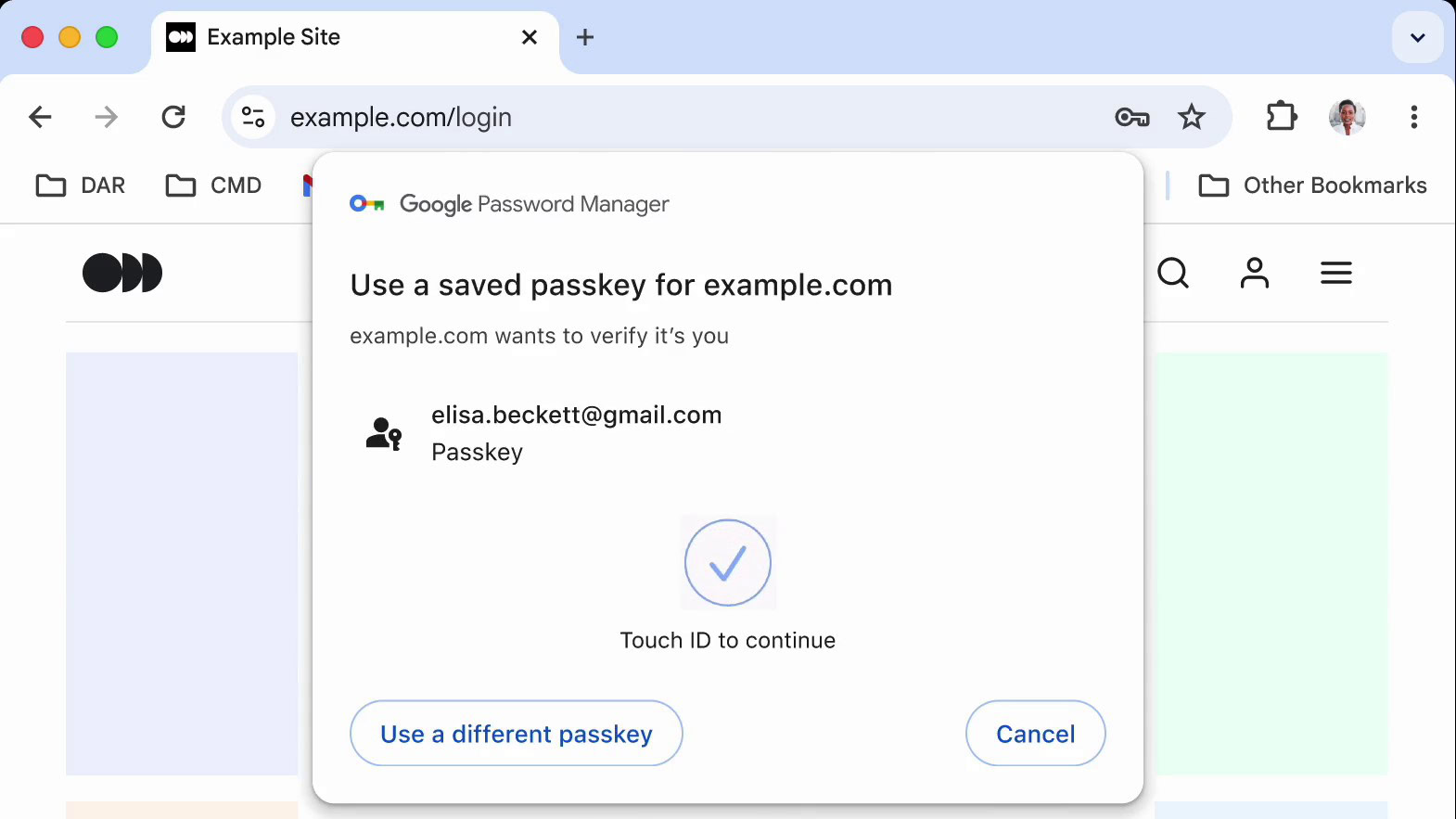Open the CMD bookmarks folder
The width and height of the screenshot is (1456, 819).
click(213, 186)
